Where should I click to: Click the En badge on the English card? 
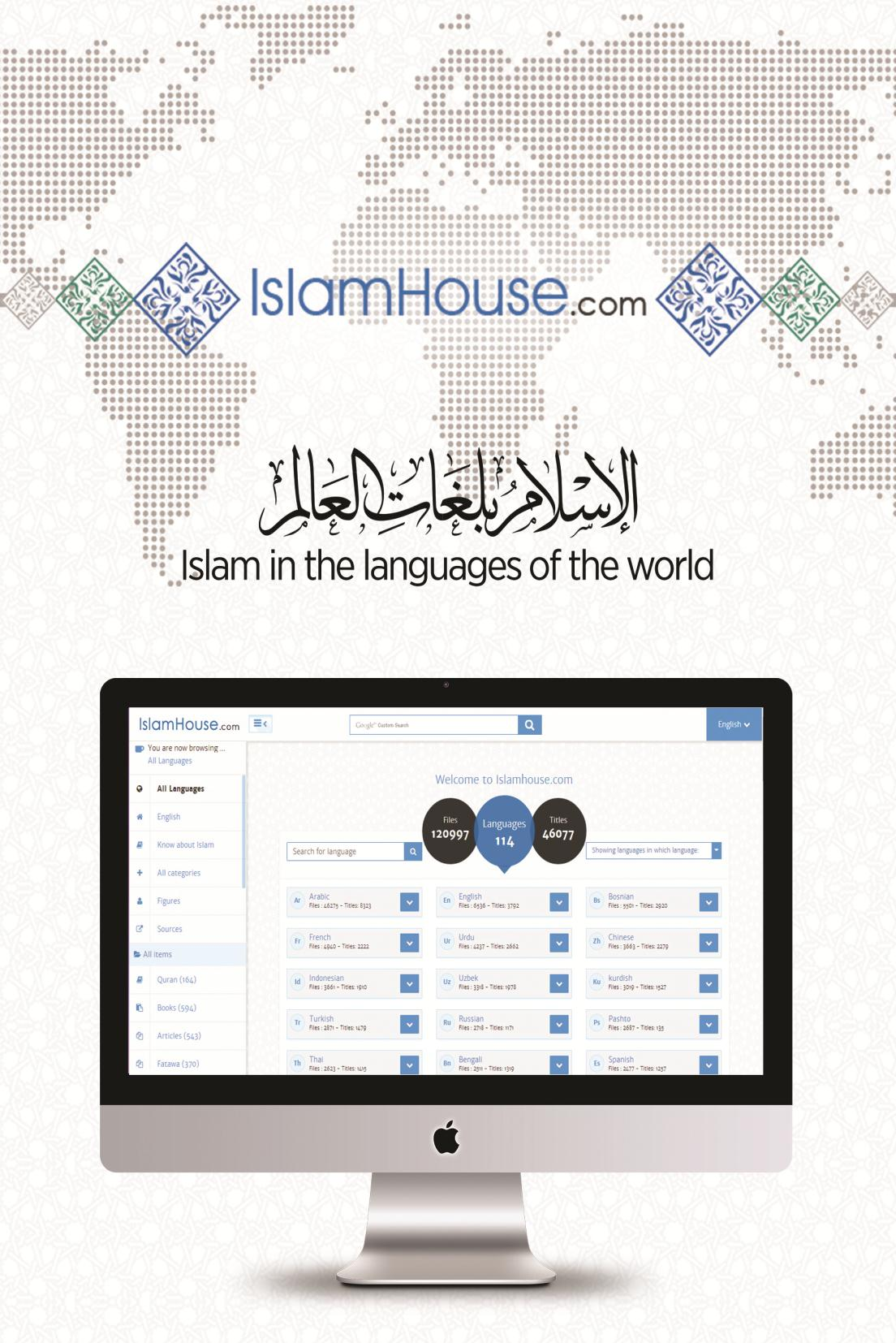point(446,900)
